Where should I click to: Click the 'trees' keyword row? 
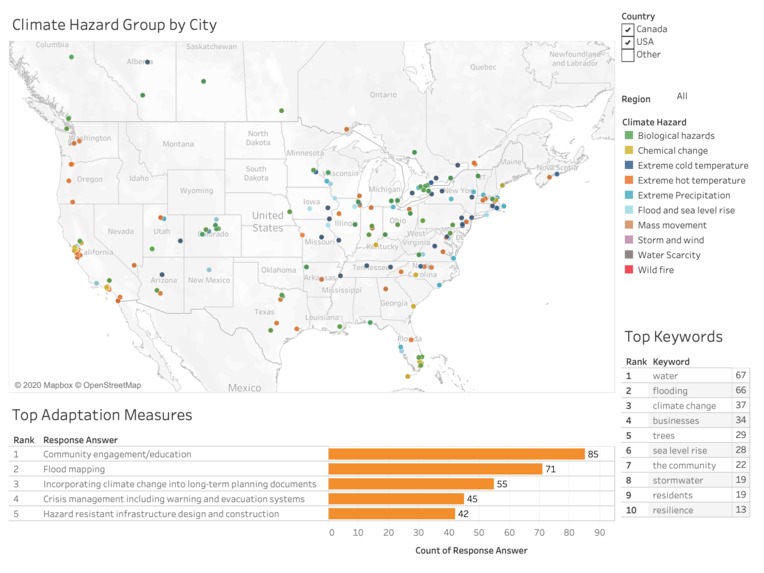685,436
